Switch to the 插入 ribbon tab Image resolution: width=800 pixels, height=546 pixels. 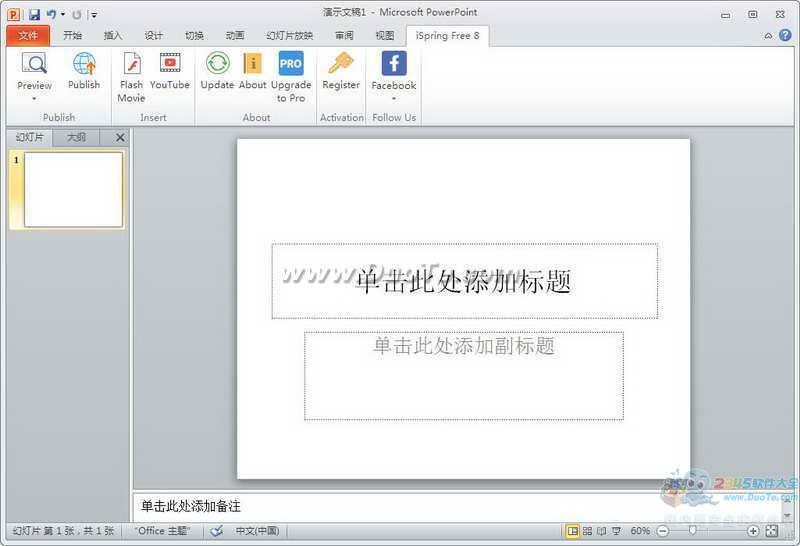pyautogui.click(x=113, y=35)
